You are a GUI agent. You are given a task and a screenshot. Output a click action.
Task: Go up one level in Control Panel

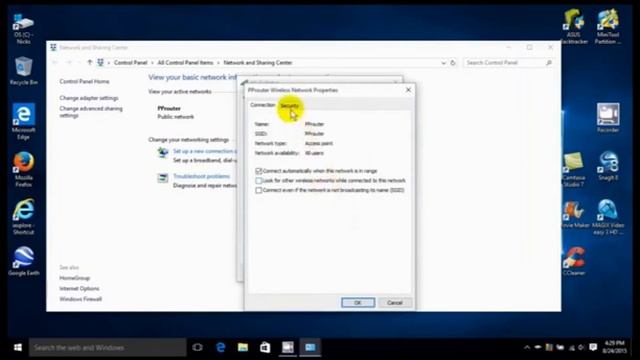[x=90, y=62]
